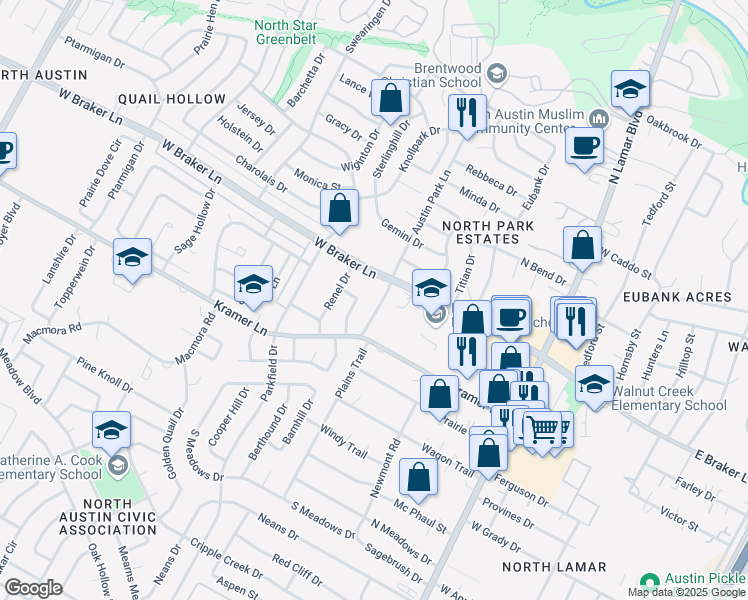Select the school marker on W Braker Ln near Titian Dr
Screen dimensions: 748x600
coord(431,290)
